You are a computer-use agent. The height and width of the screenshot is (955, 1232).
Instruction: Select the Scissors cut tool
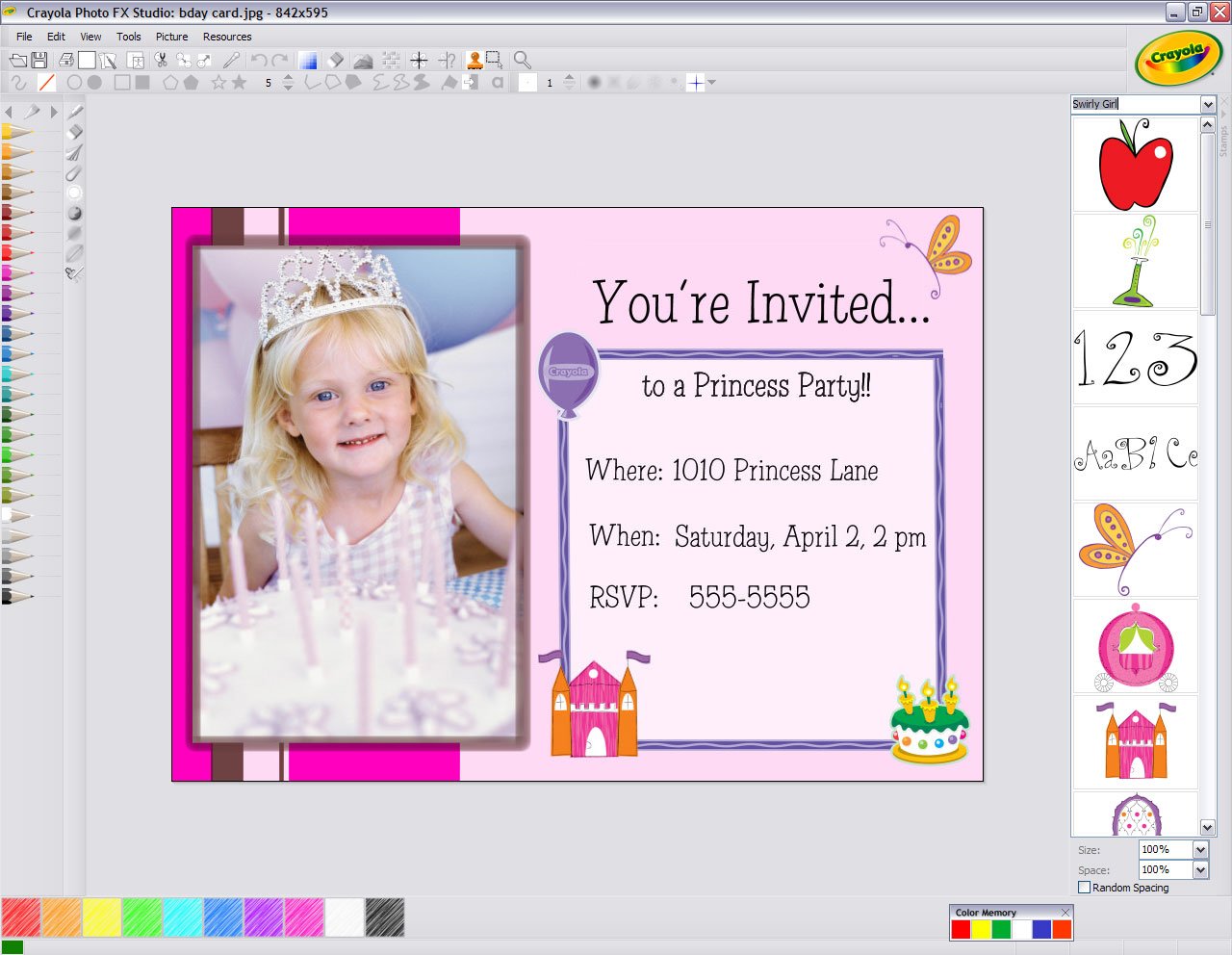162,60
